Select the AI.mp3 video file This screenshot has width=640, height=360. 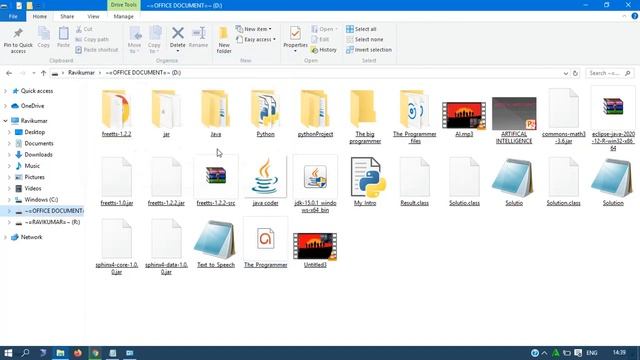pos(464,118)
